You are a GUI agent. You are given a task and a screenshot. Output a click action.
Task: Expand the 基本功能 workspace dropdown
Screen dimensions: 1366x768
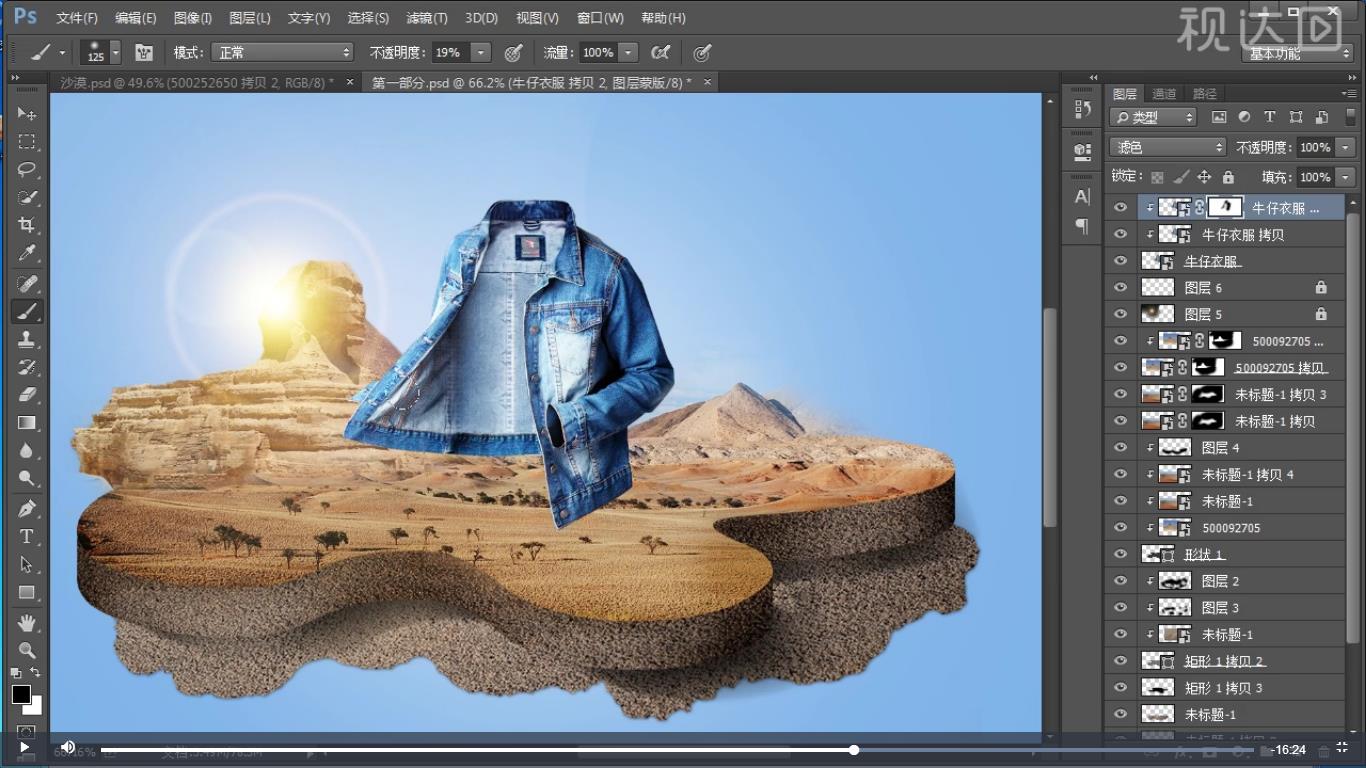(1299, 53)
